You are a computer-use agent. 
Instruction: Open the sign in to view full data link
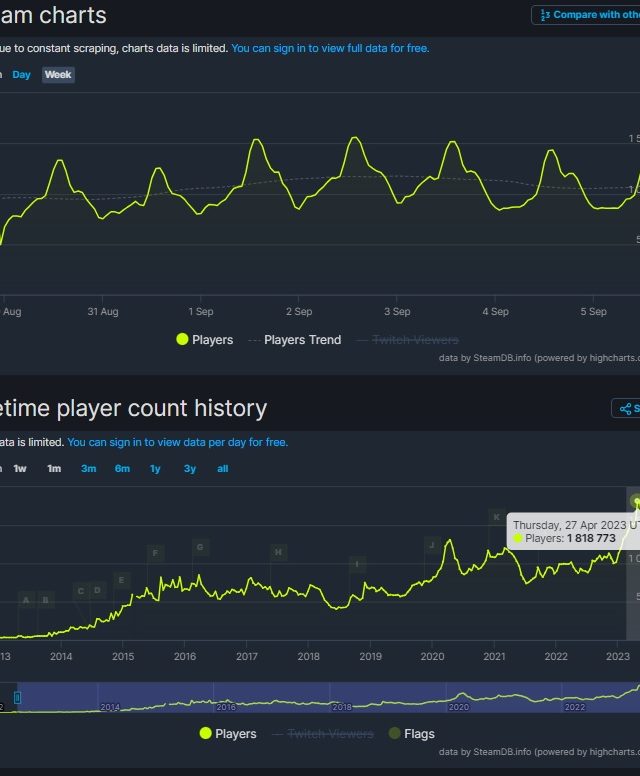pos(330,48)
